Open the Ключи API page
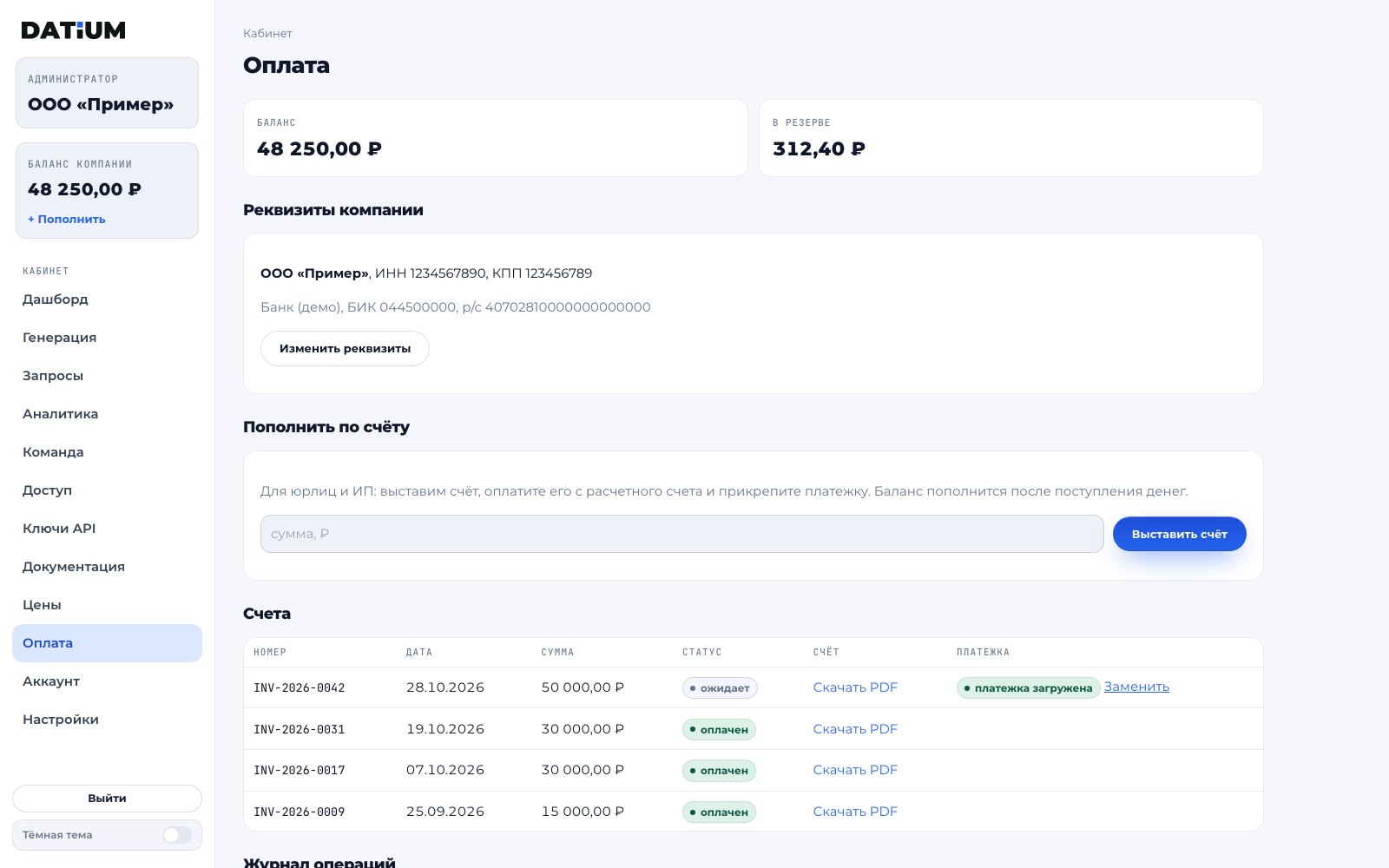Viewport: 1389px width, 868px height. (x=107, y=529)
